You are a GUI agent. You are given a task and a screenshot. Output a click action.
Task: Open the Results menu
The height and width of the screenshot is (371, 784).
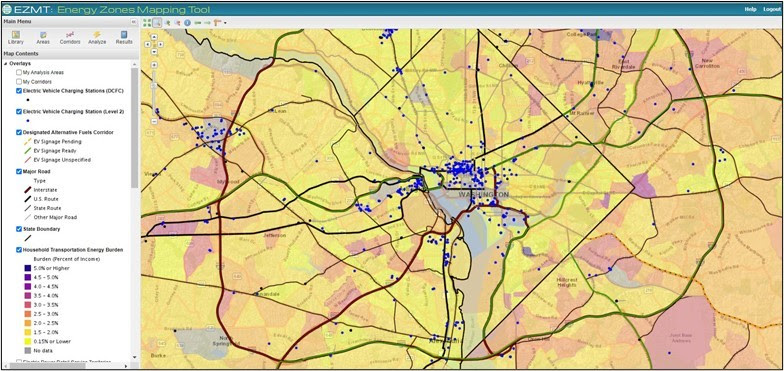tap(124, 38)
